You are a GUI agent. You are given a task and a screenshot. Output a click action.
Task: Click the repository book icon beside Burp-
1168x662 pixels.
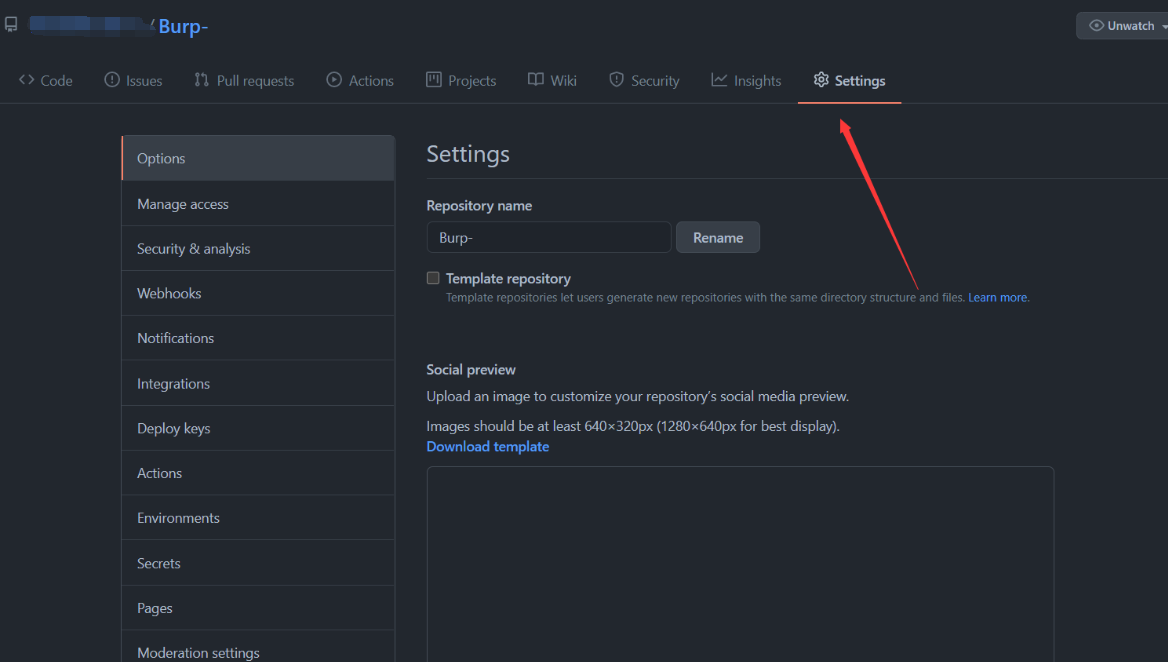point(10,25)
